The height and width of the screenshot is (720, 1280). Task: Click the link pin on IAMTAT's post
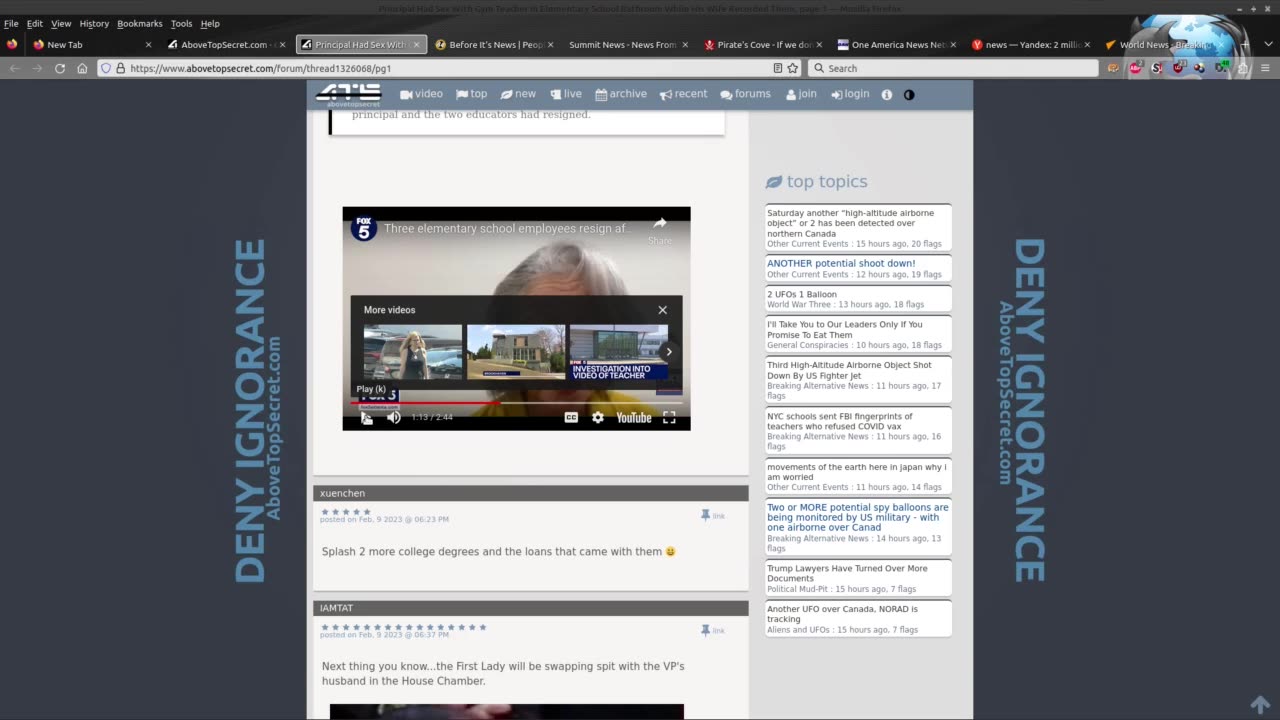[712, 630]
